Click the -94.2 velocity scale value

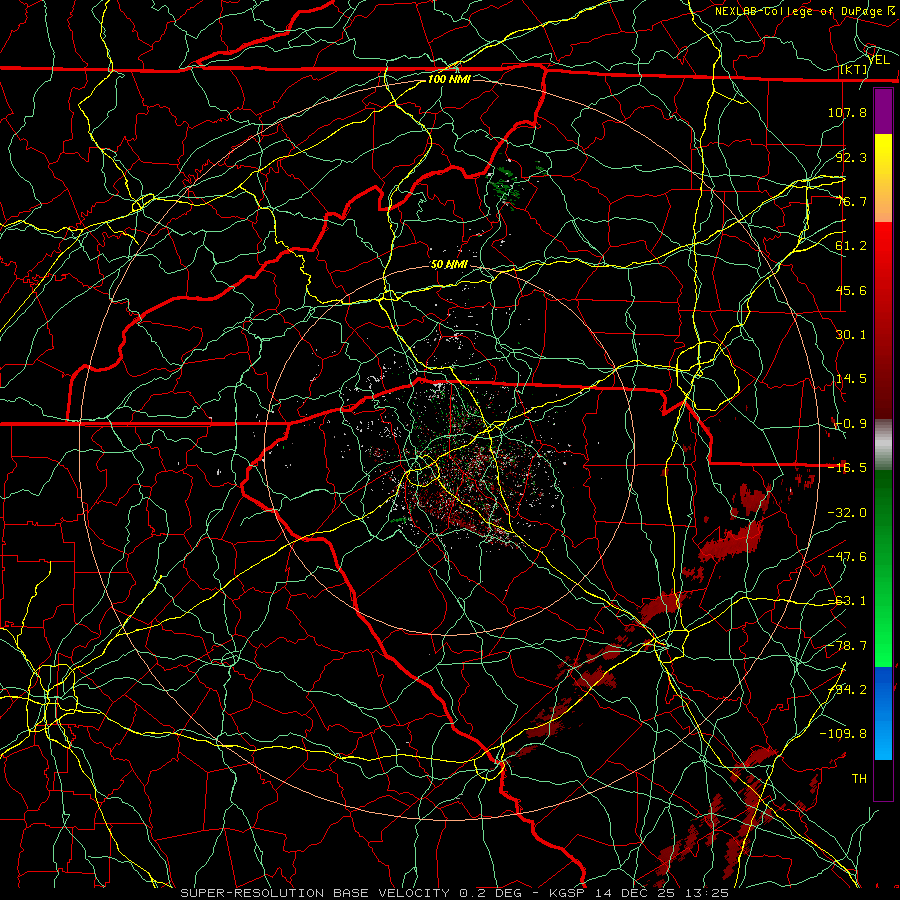(x=847, y=690)
